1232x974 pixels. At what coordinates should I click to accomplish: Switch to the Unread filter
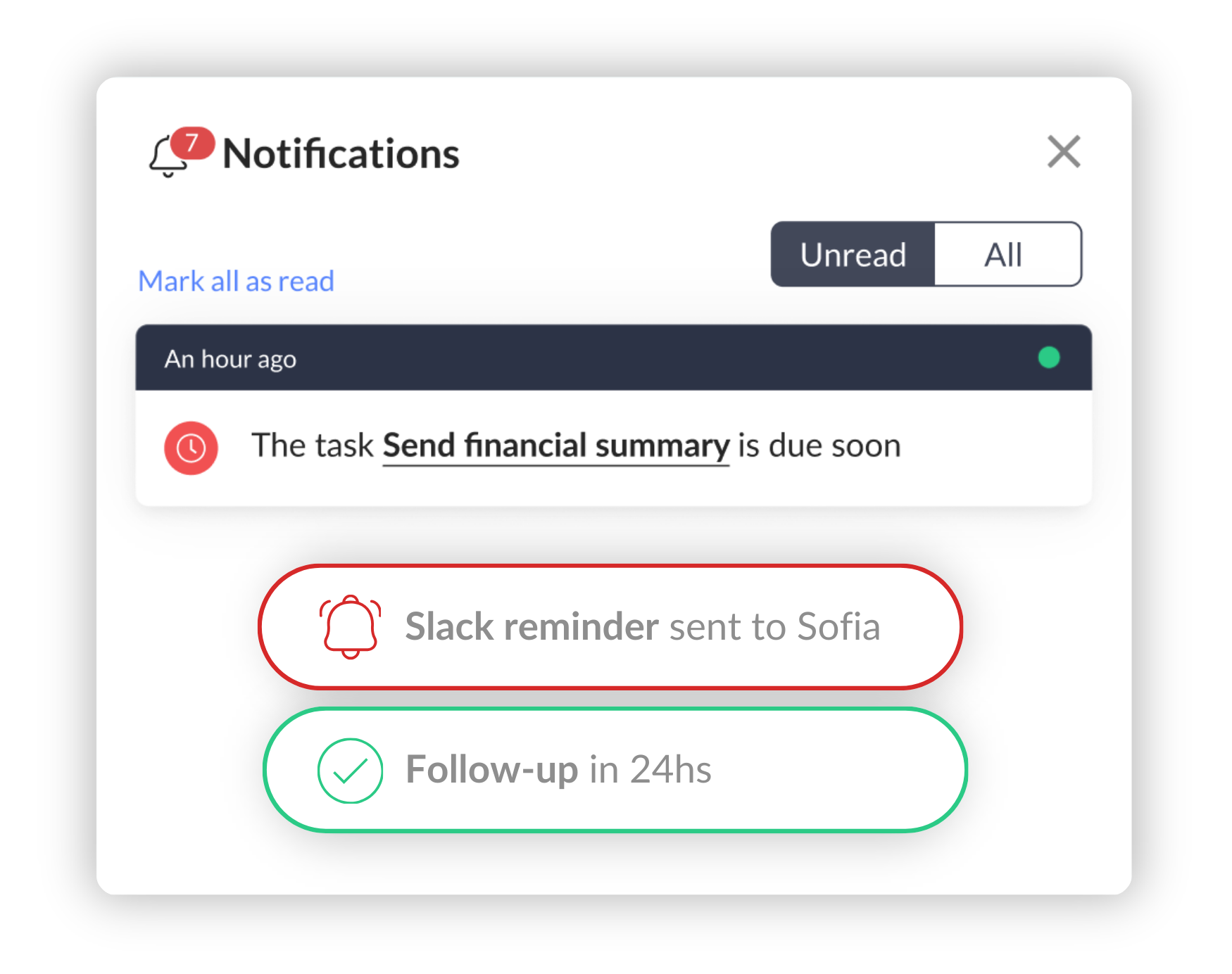[x=853, y=255]
